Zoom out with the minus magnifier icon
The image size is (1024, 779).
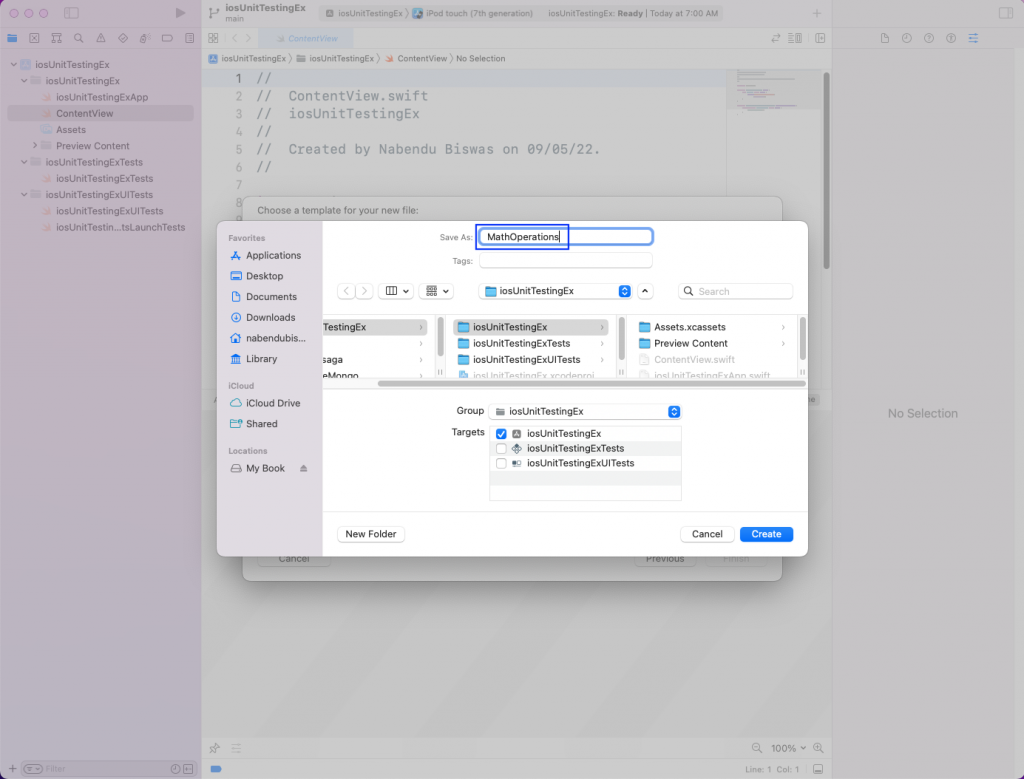click(756, 748)
